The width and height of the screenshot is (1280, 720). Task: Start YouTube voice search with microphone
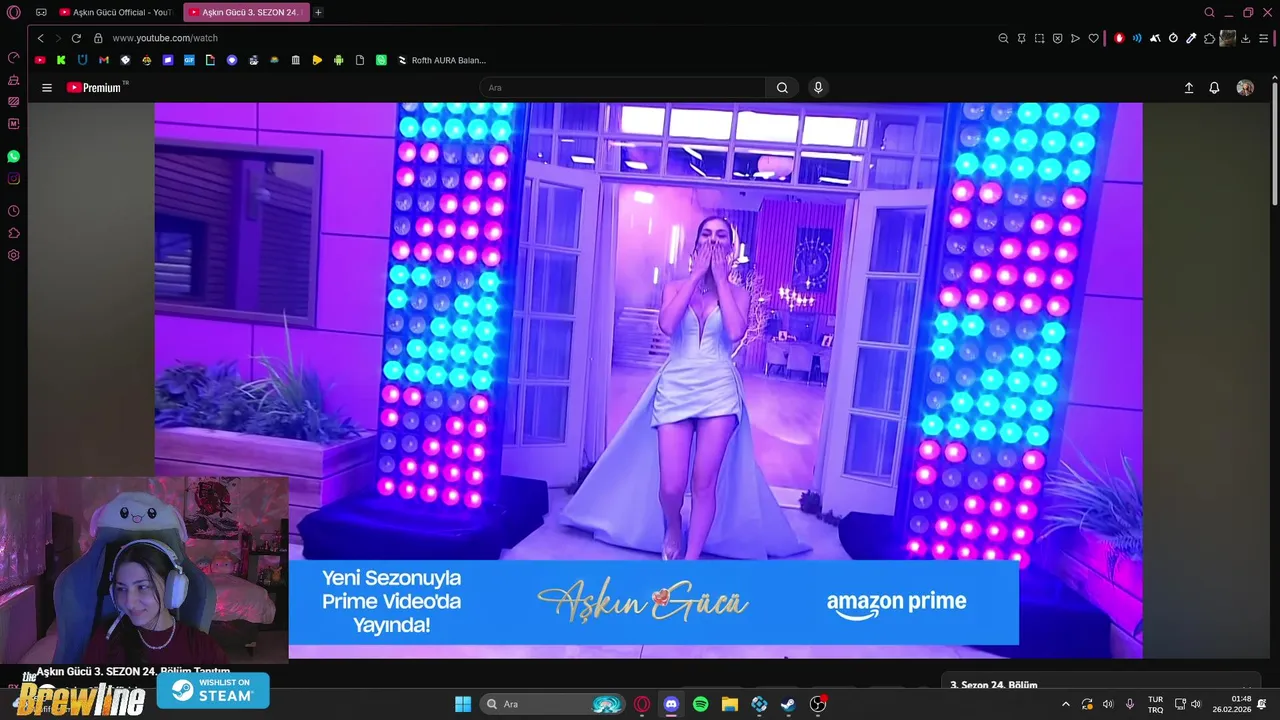click(818, 88)
